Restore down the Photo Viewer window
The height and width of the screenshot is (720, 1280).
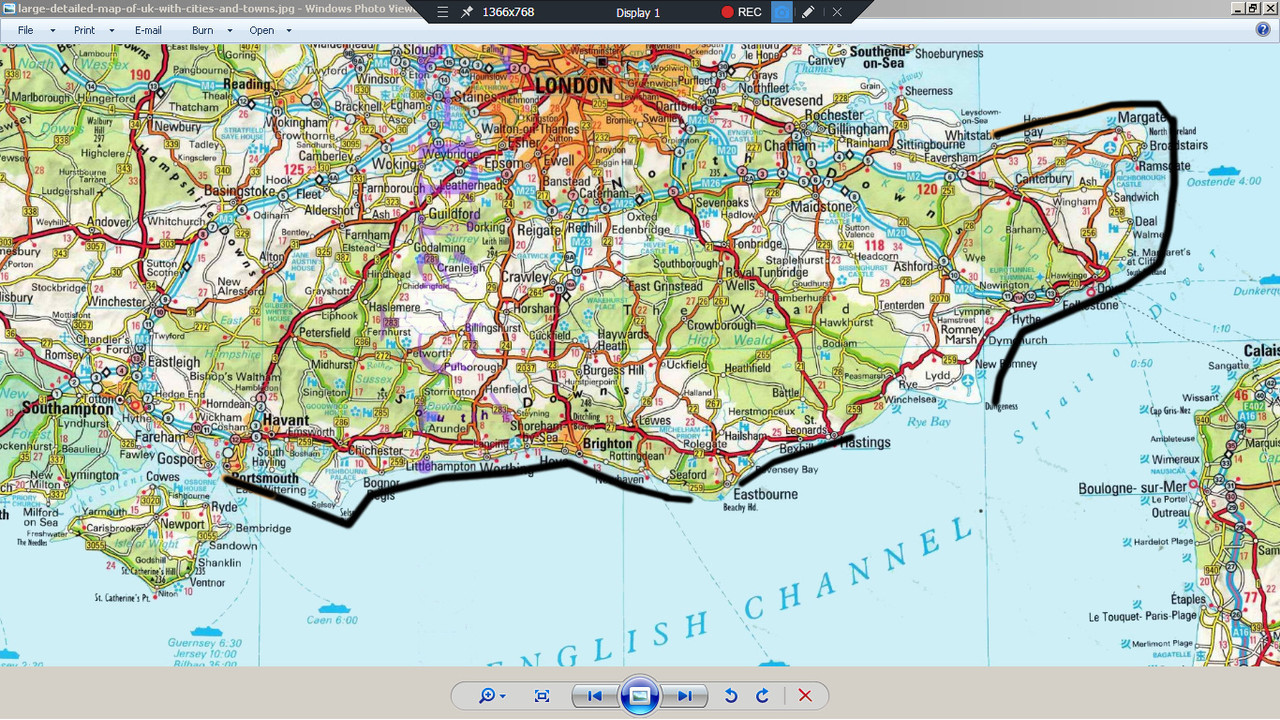(x=1253, y=8)
